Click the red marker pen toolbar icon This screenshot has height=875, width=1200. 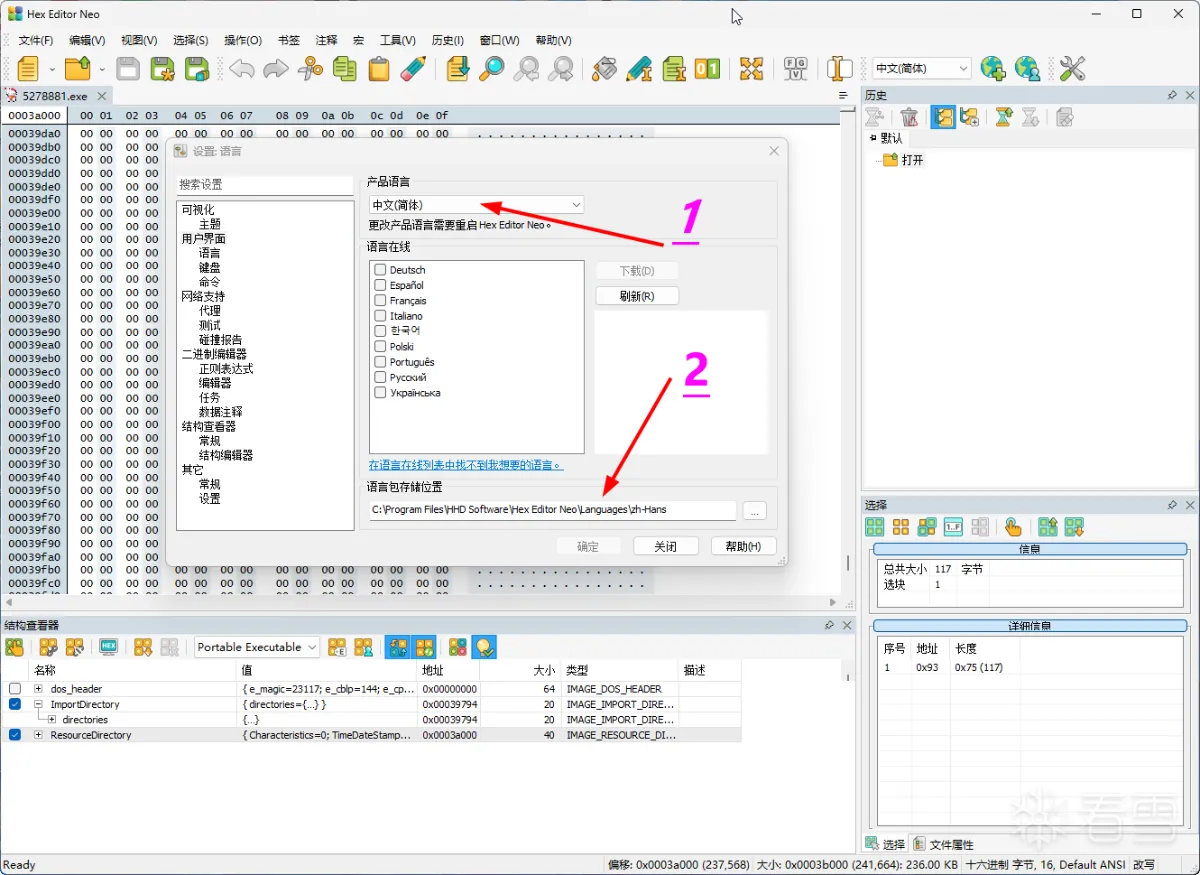click(x=413, y=68)
